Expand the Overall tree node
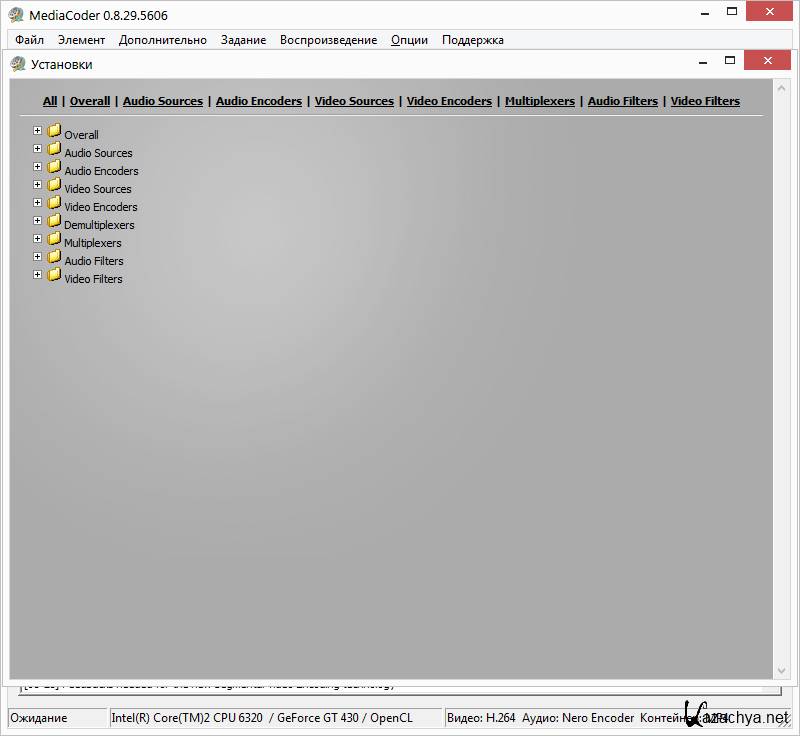 [x=38, y=131]
